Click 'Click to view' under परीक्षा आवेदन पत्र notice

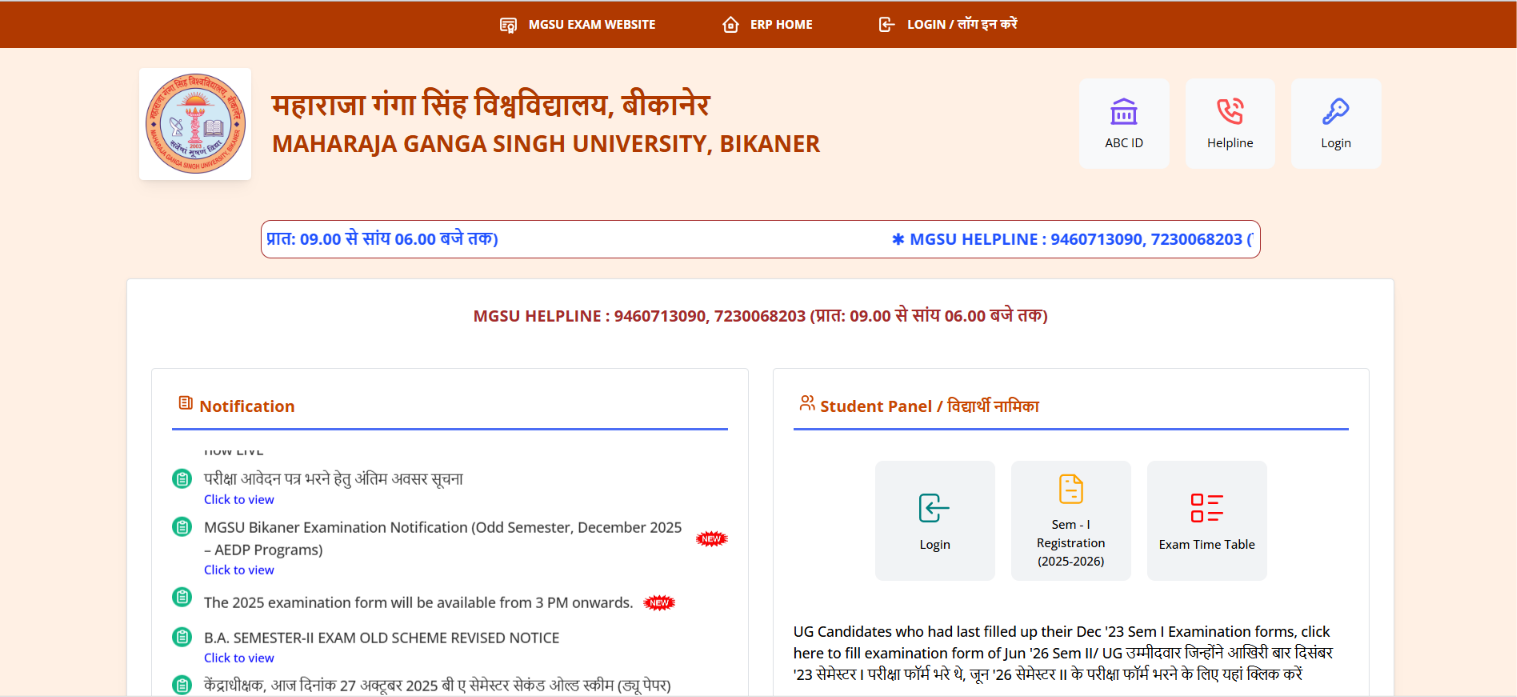(239, 499)
